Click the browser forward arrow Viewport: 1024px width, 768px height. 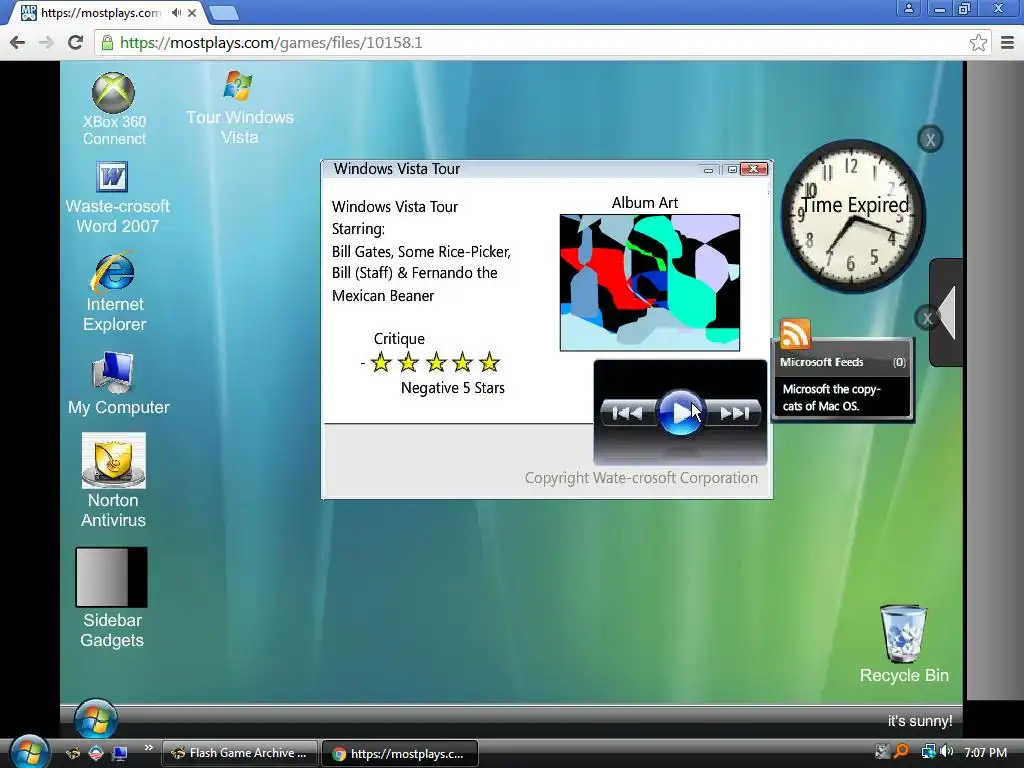point(46,43)
